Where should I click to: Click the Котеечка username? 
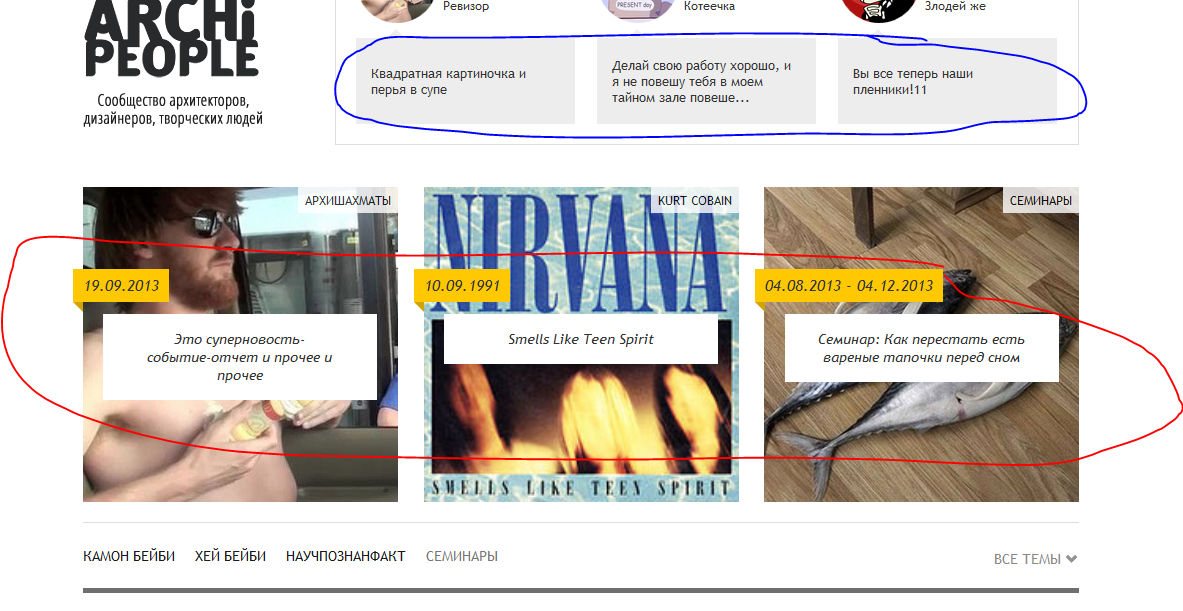pos(709,7)
